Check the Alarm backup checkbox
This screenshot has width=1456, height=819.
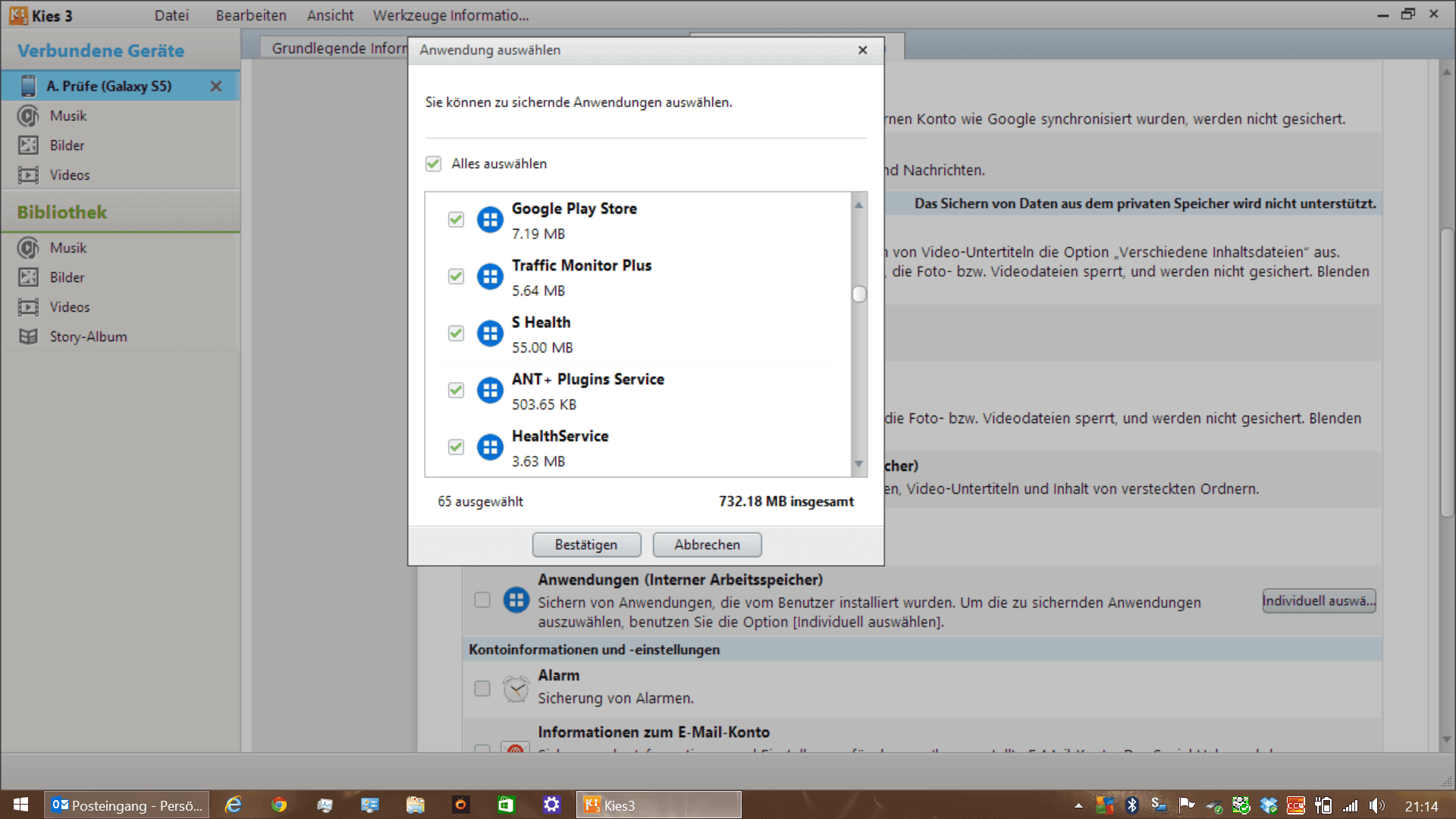pyautogui.click(x=482, y=689)
